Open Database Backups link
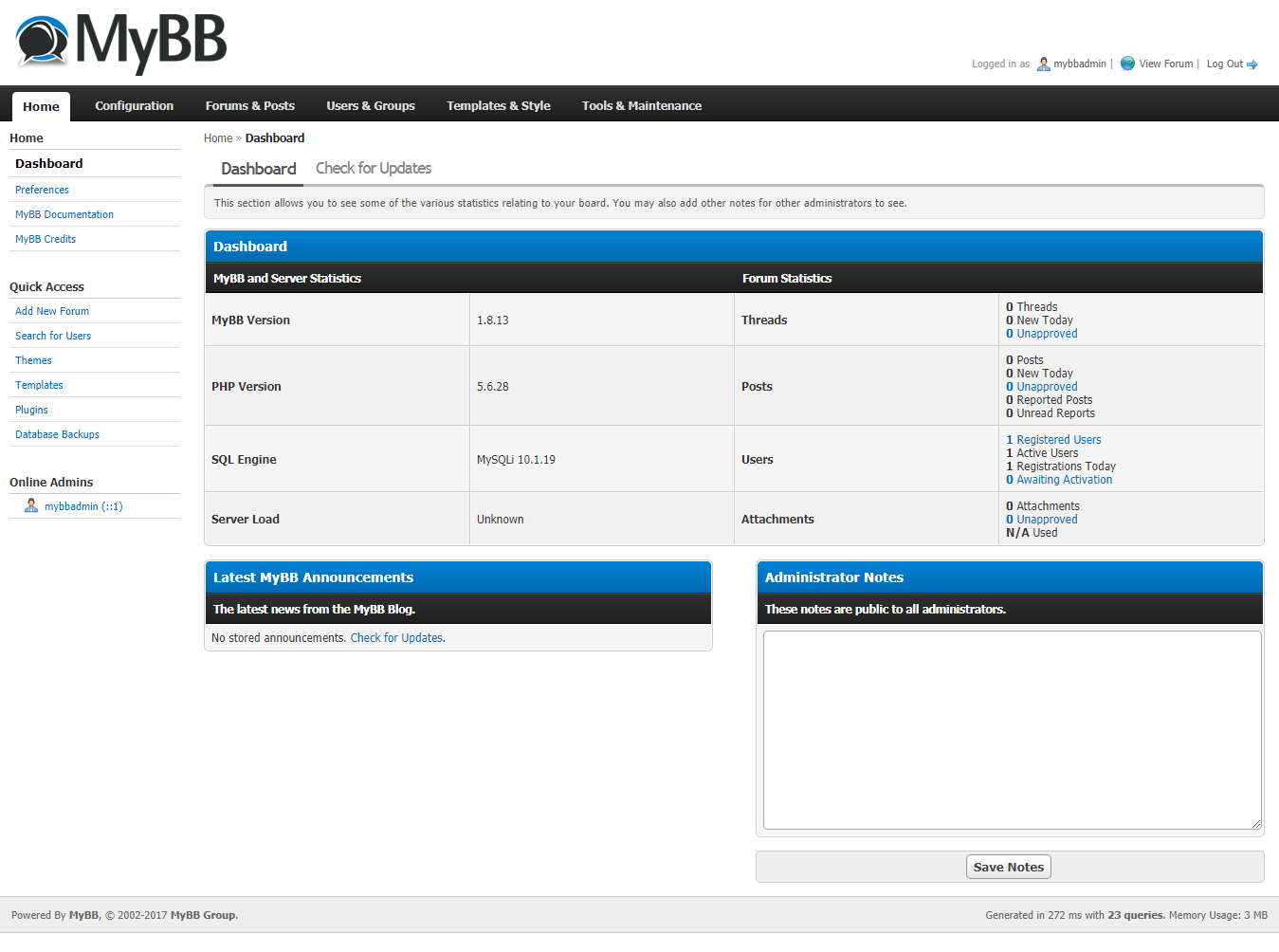The width and height of the screenshot is (1279, 952). point(57,434)
